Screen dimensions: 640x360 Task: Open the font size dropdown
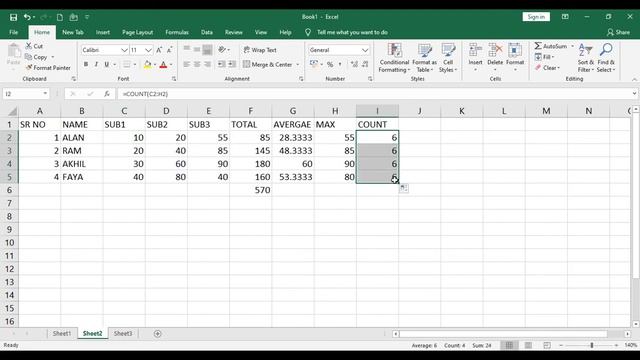click(149, 50)
